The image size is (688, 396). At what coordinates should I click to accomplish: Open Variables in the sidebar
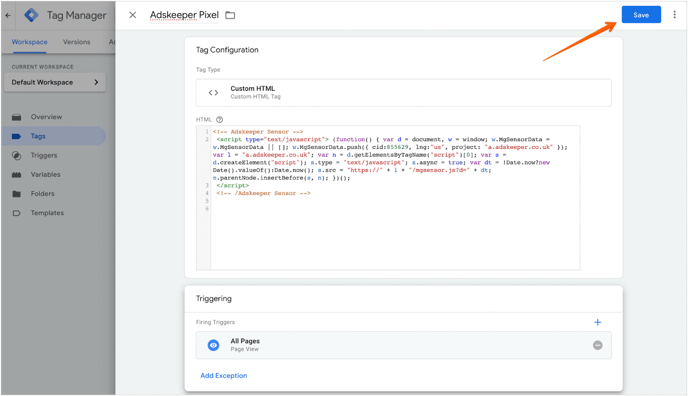tap(45, 175)
